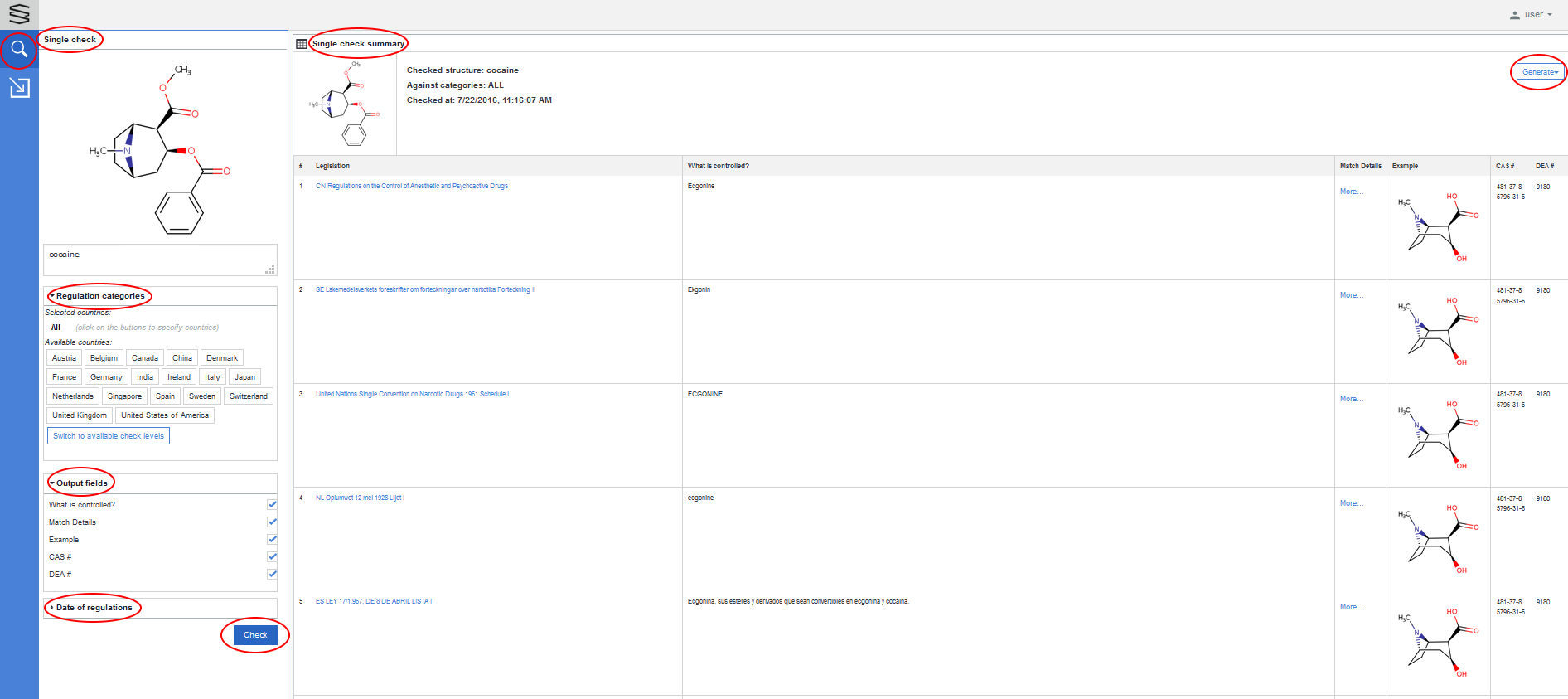Viewport: 1568px width, 699px height.
Task: Toggle the Match Details checkbox
Action: [272, 522]
